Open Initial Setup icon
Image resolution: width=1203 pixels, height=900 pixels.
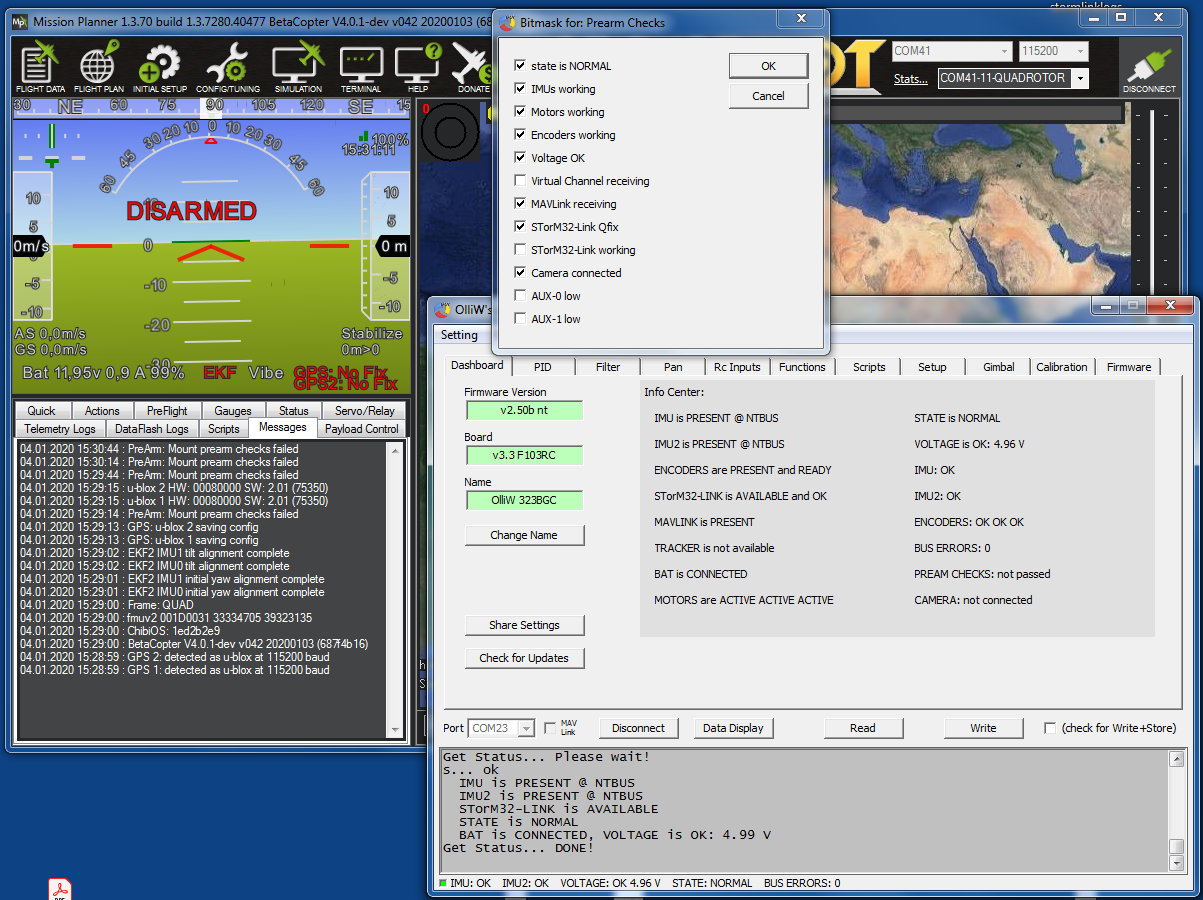click(159, 66)
